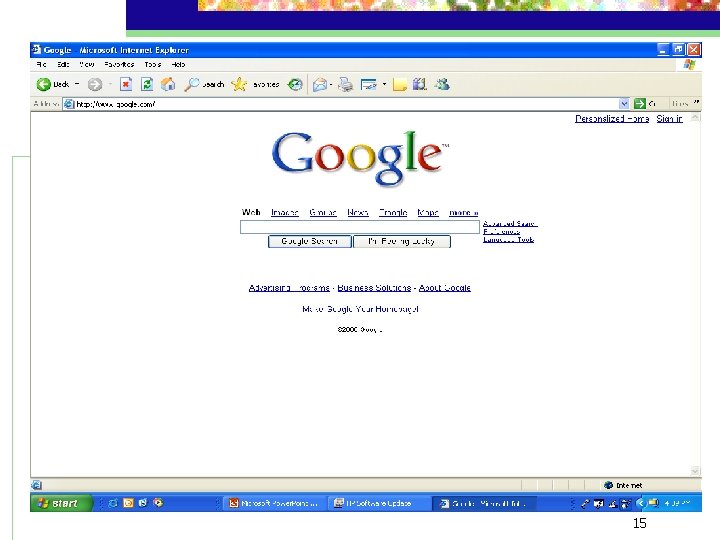Open the Edit menu
Image resolution: width=720 pixels, height=540 pixels.
[63, 64]
